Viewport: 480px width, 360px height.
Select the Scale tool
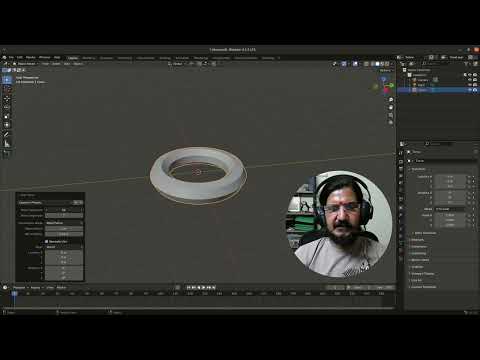tap(7, 116)
